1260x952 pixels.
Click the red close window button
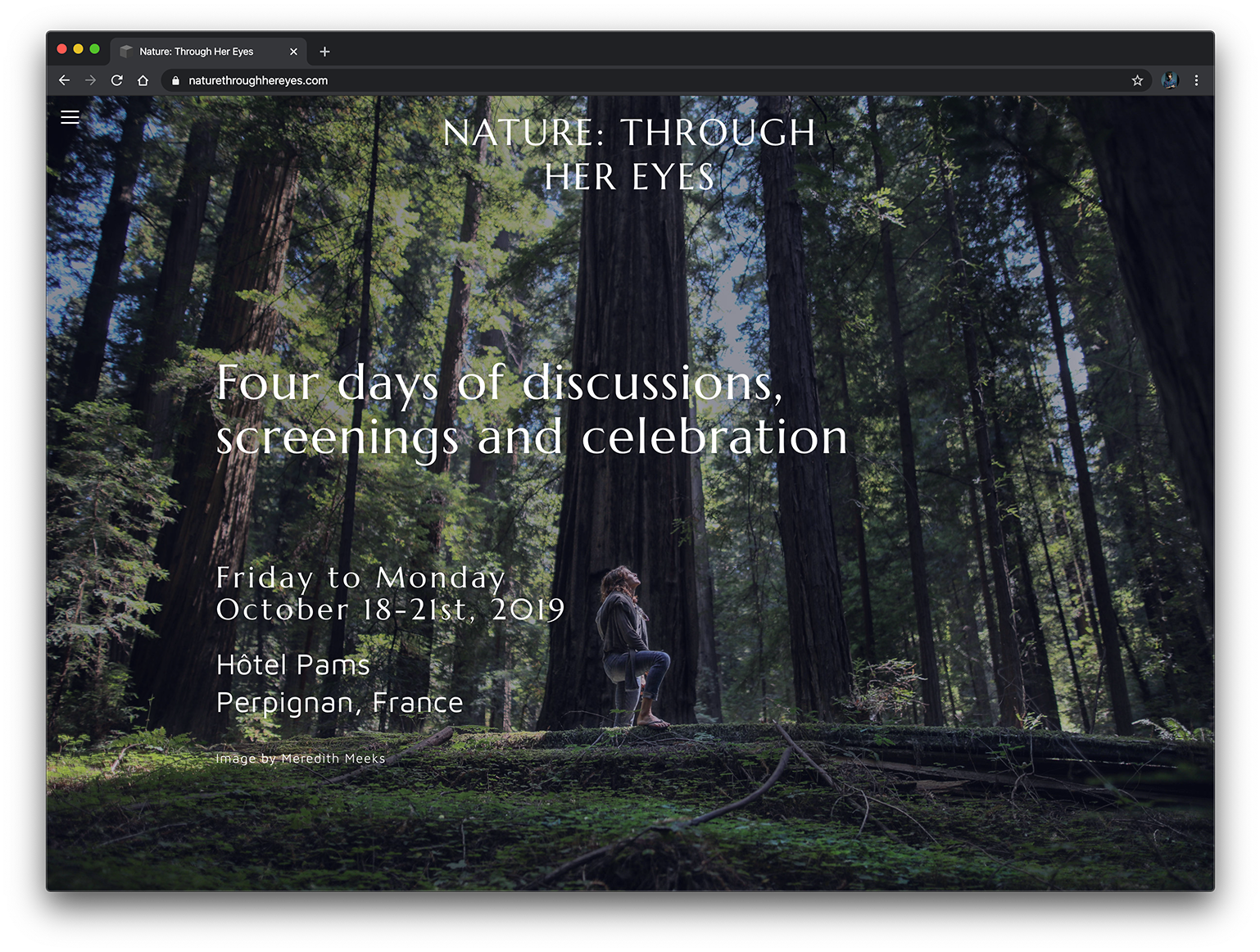click(61, 49)
